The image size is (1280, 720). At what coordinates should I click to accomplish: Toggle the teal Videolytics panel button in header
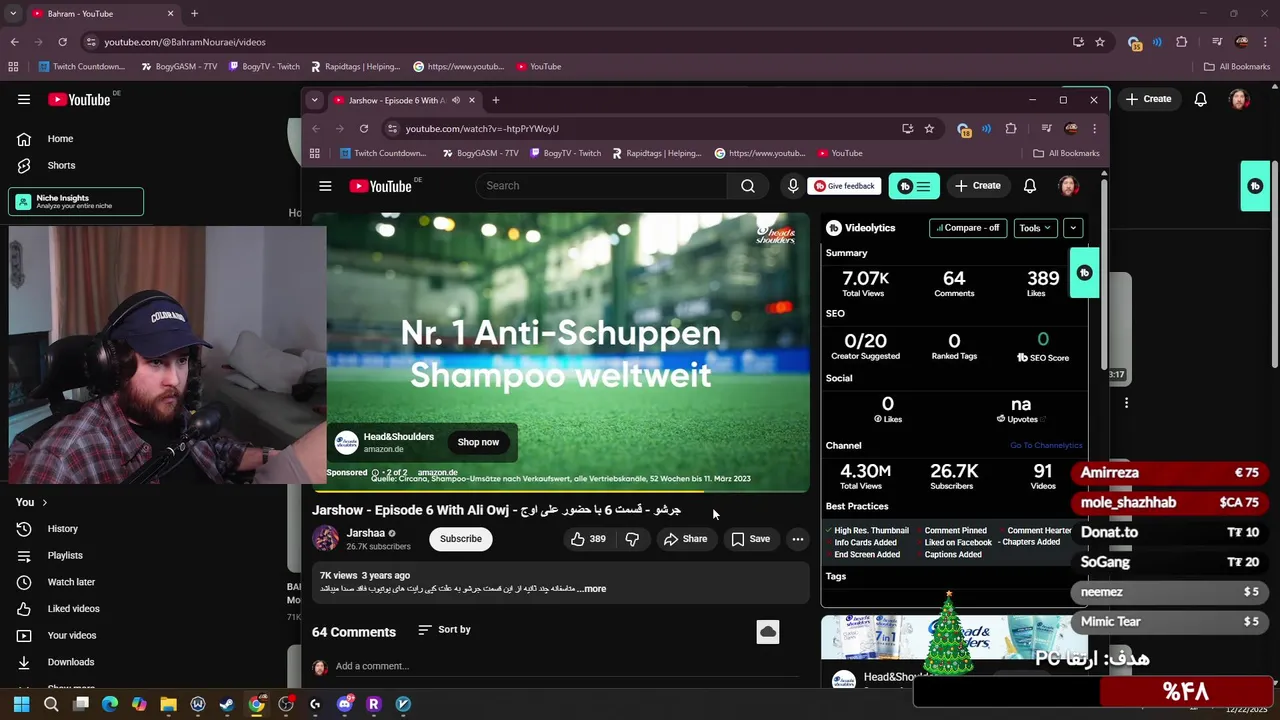pos(914,186)
